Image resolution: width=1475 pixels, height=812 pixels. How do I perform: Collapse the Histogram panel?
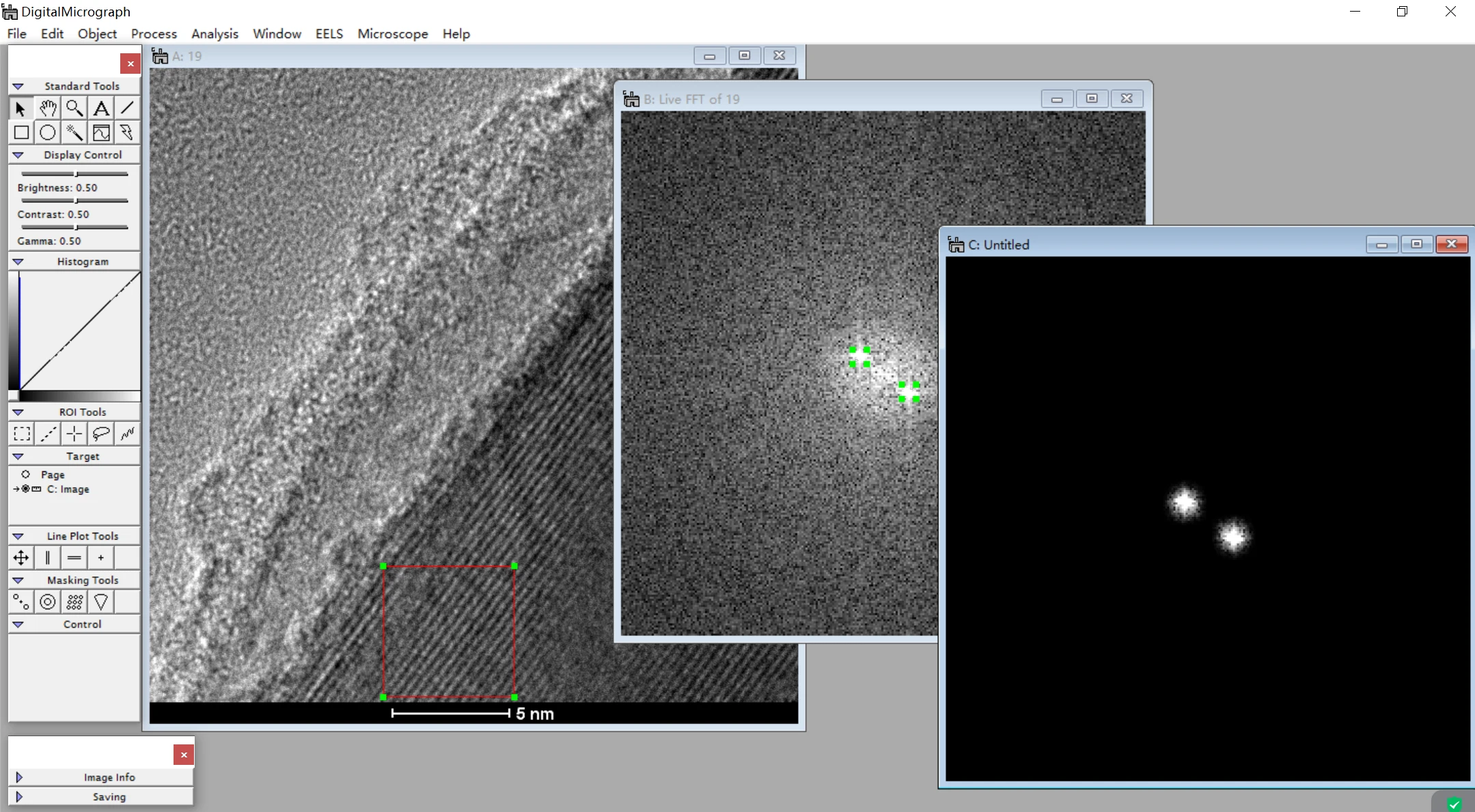click(18, 262)
